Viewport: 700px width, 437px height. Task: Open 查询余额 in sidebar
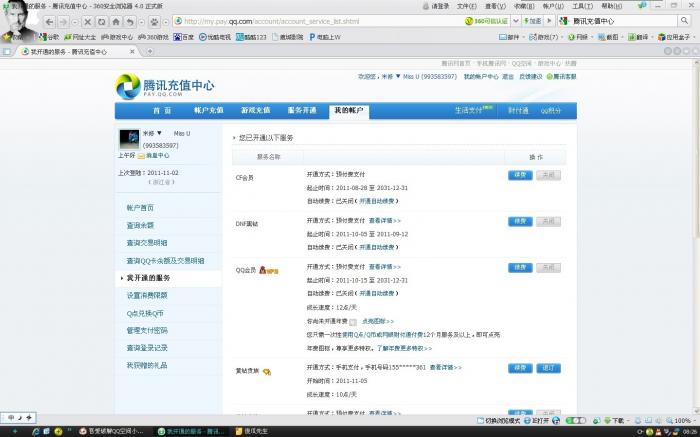pyautogui.click(x=140, y=225)
